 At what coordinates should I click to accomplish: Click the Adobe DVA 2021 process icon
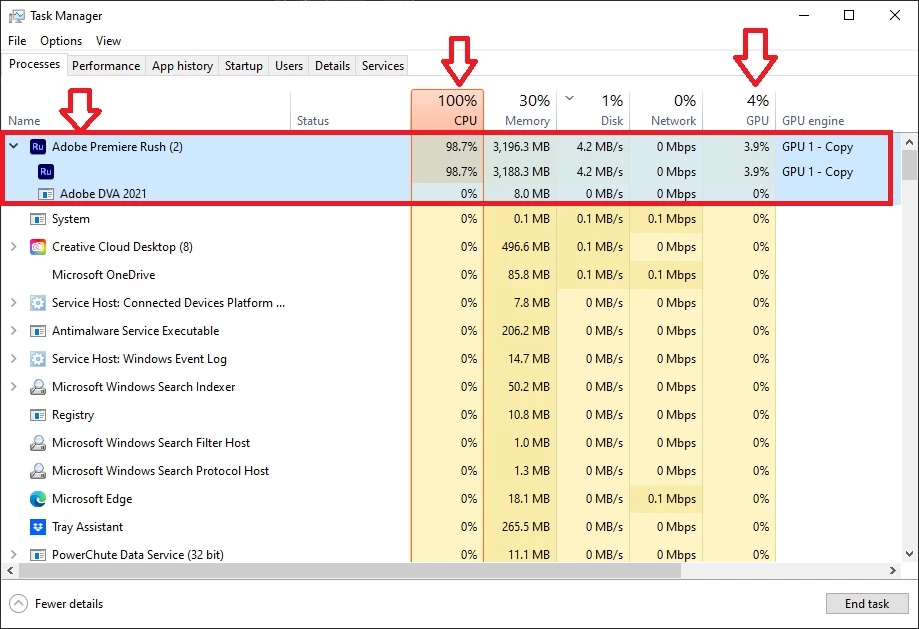click(x=46, y=194)
